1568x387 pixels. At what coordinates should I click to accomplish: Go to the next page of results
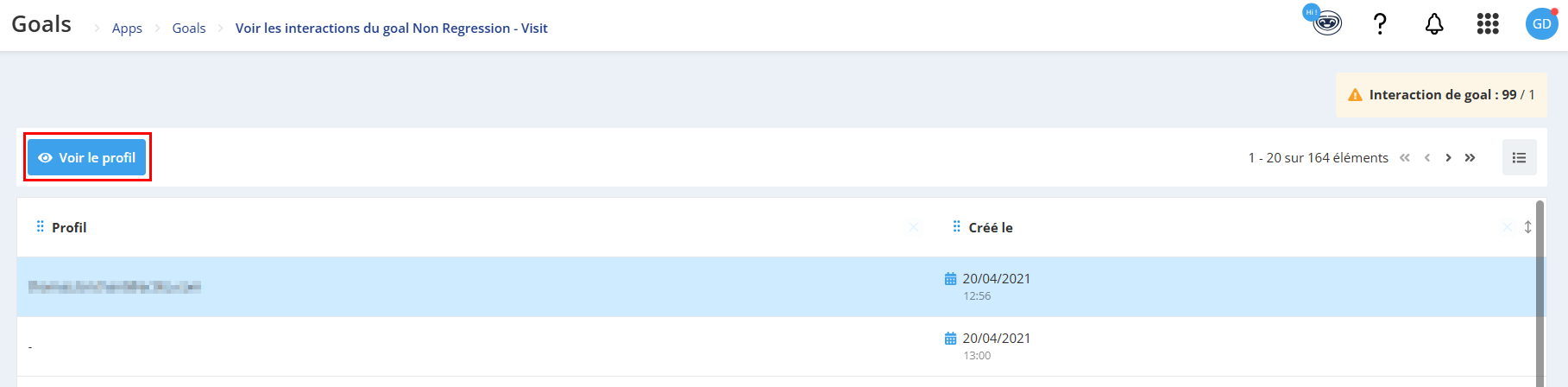(x=1448, y=157)
